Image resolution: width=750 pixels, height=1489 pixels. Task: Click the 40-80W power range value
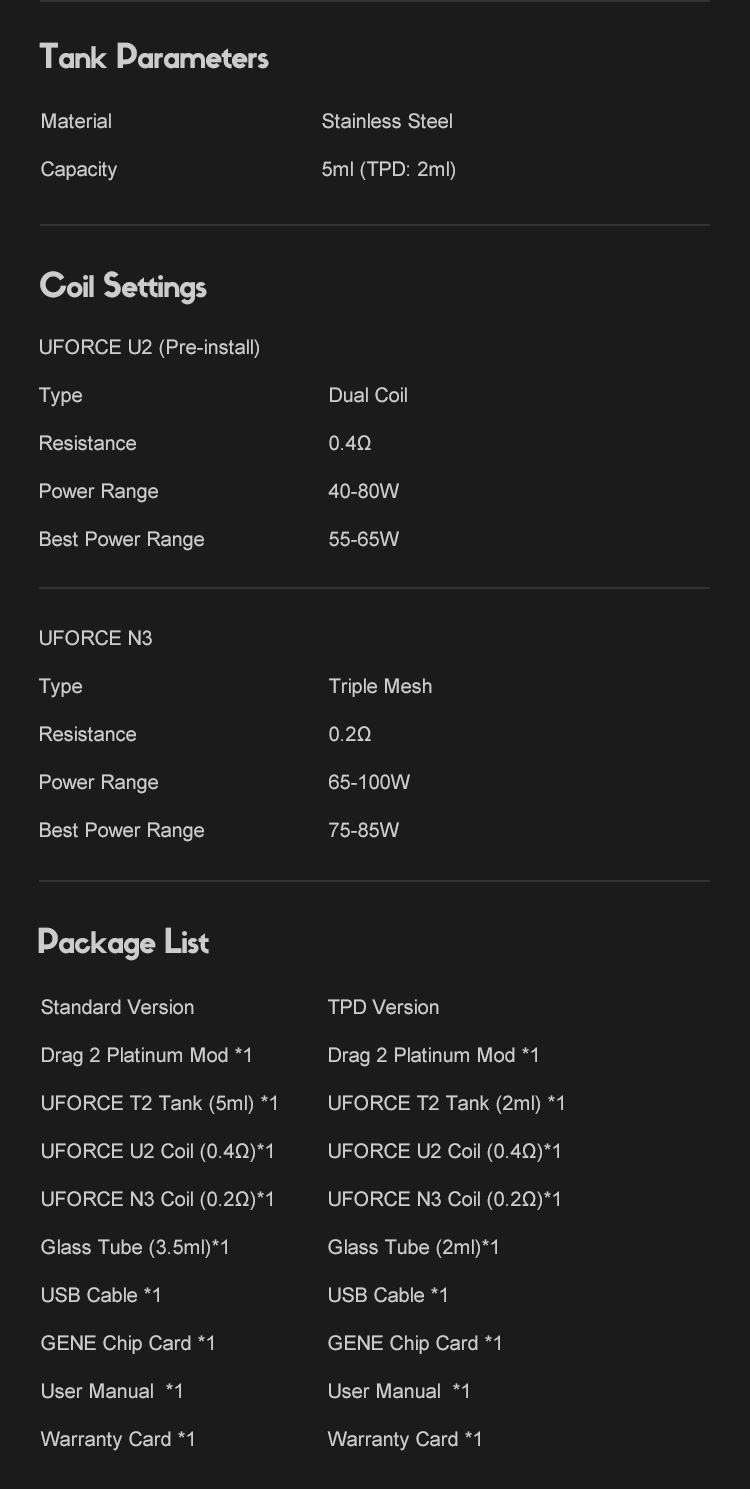tap(364, 491)
